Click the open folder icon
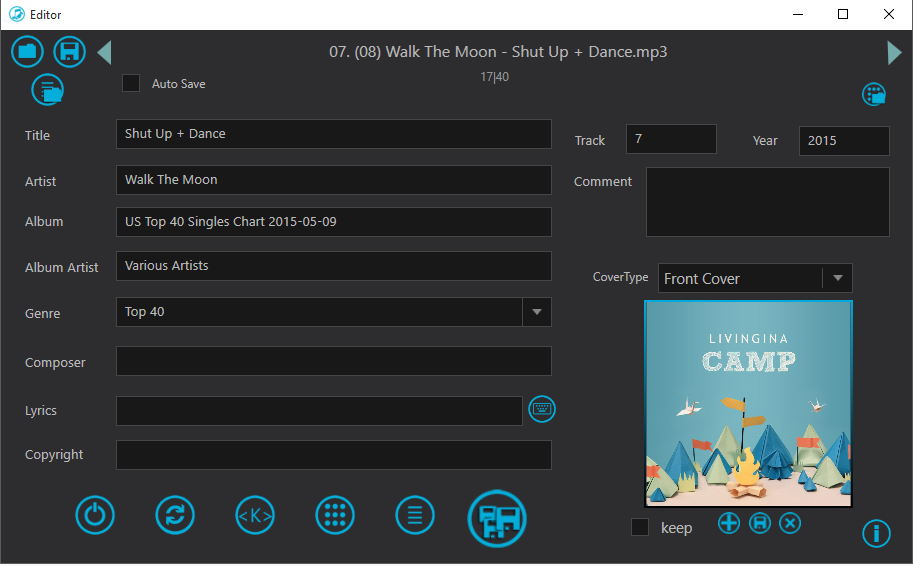 click(27, 51)
